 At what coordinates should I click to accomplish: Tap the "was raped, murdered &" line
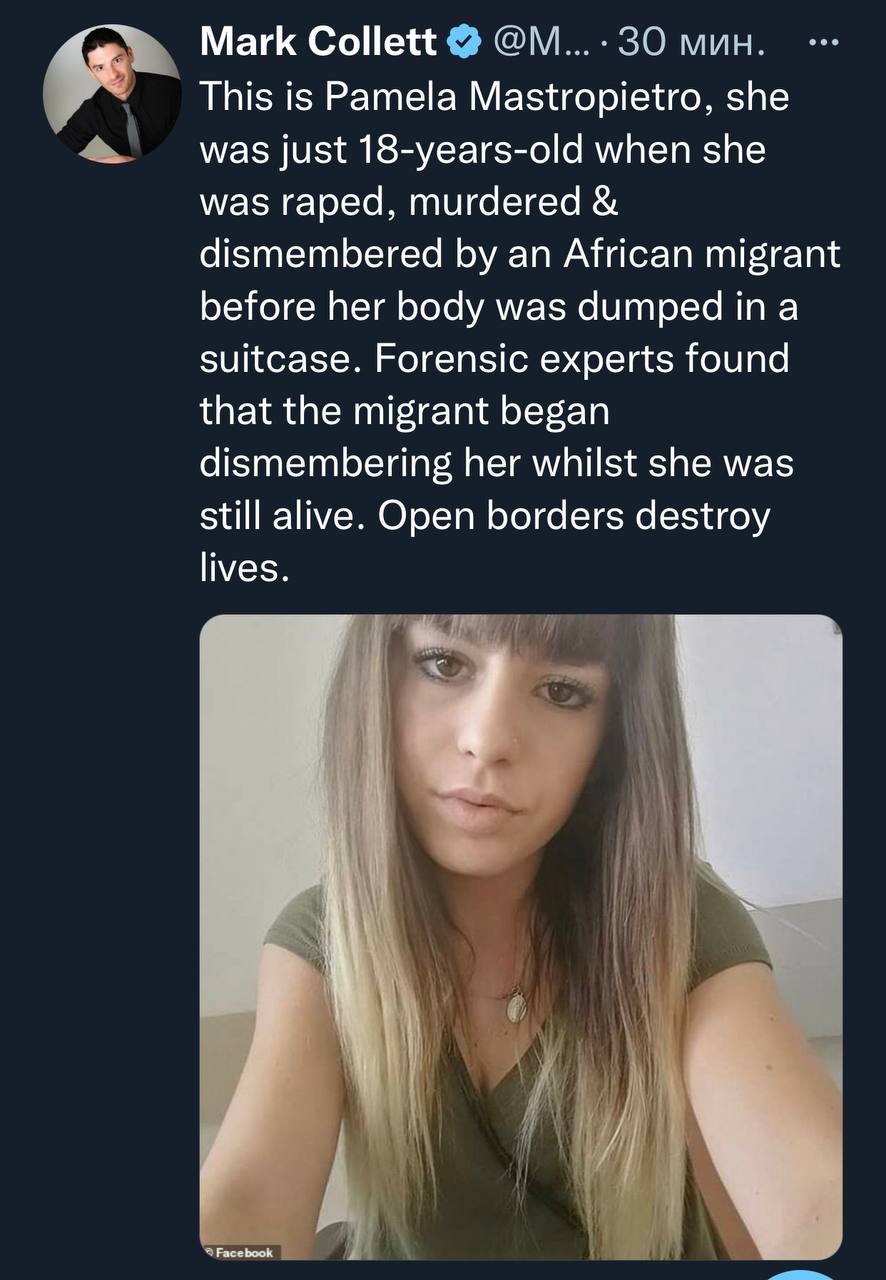click(x=410, y=202)
